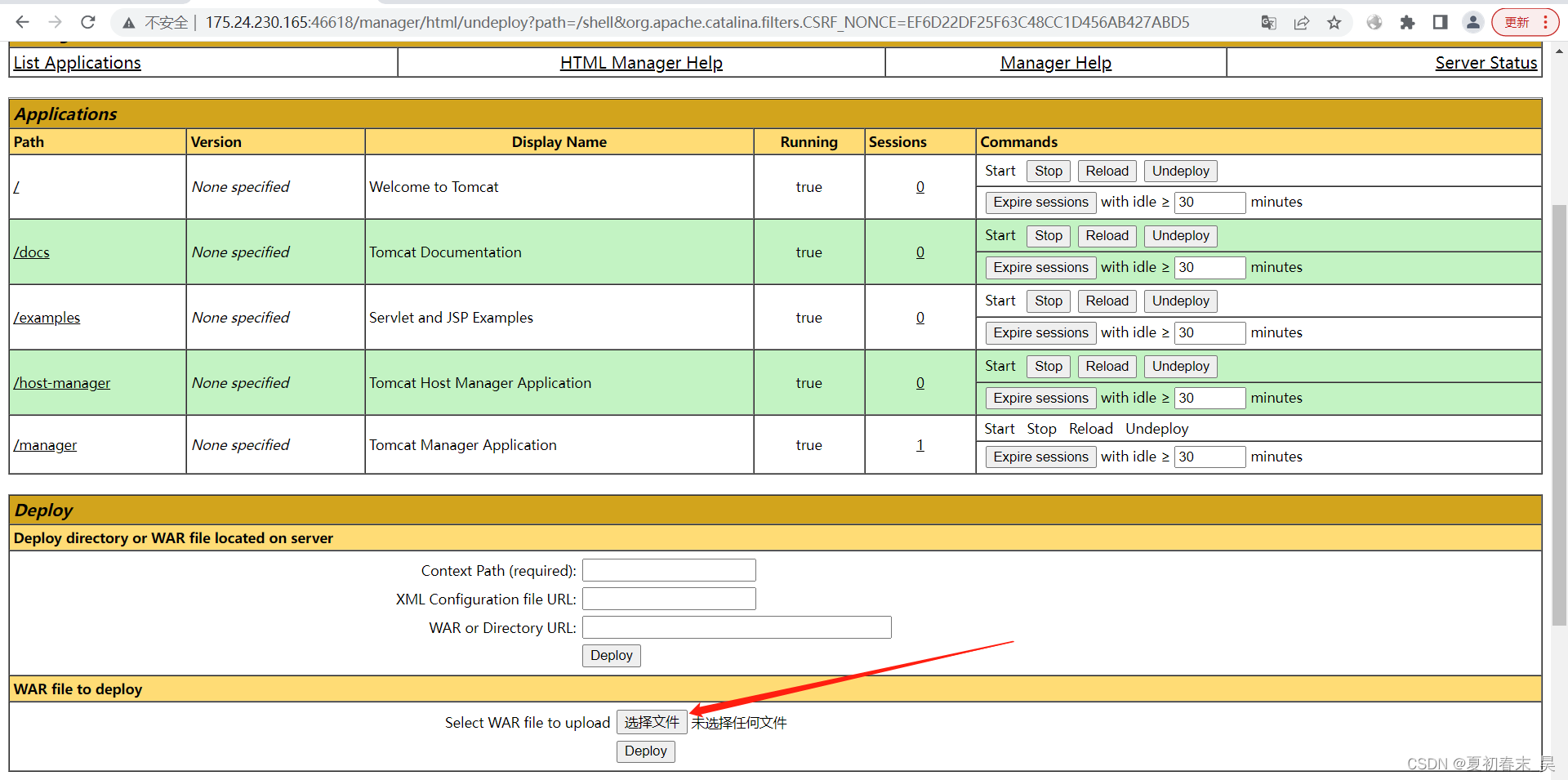Deploy the uploaded WAR file
1568x780 pixels.
[645, 751]
